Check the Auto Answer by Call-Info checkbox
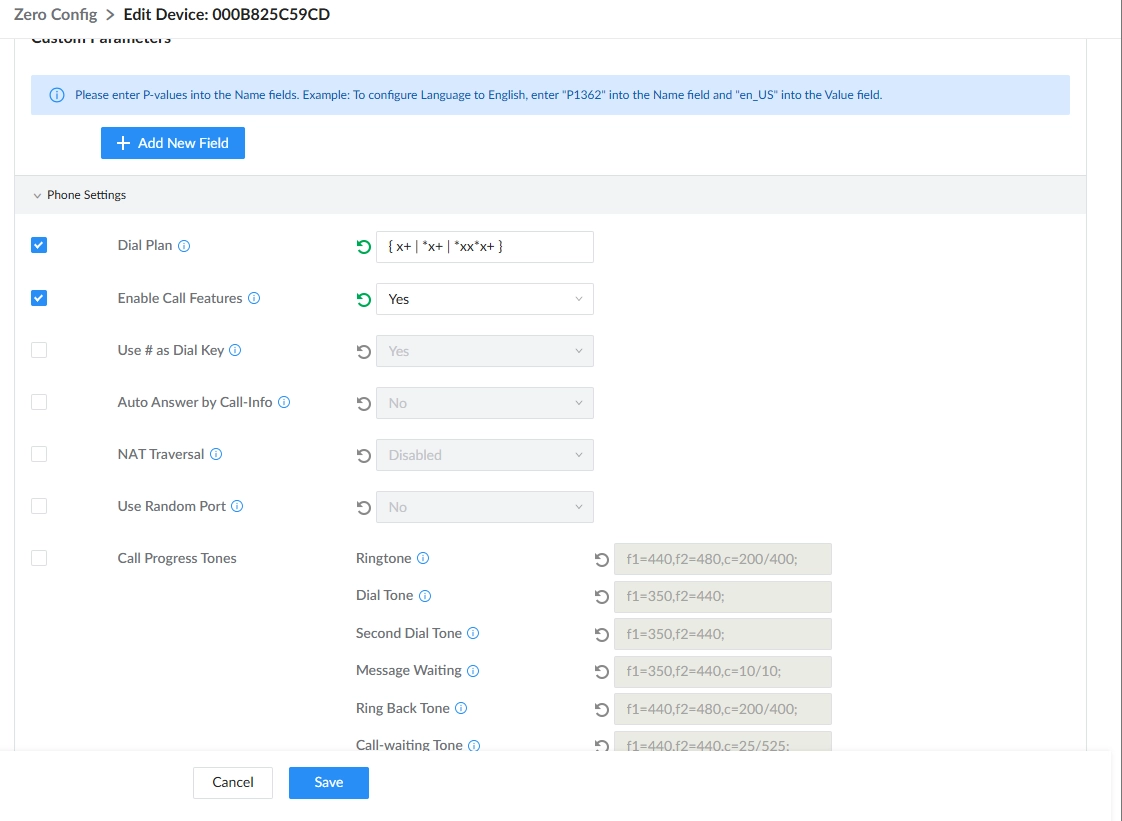This screenshot has height=821, width=1122. pos(39,402)
